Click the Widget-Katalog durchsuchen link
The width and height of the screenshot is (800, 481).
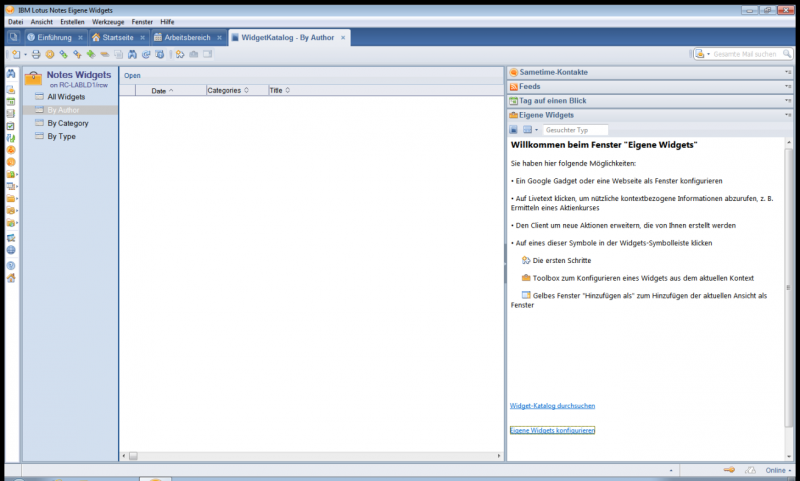552,406
